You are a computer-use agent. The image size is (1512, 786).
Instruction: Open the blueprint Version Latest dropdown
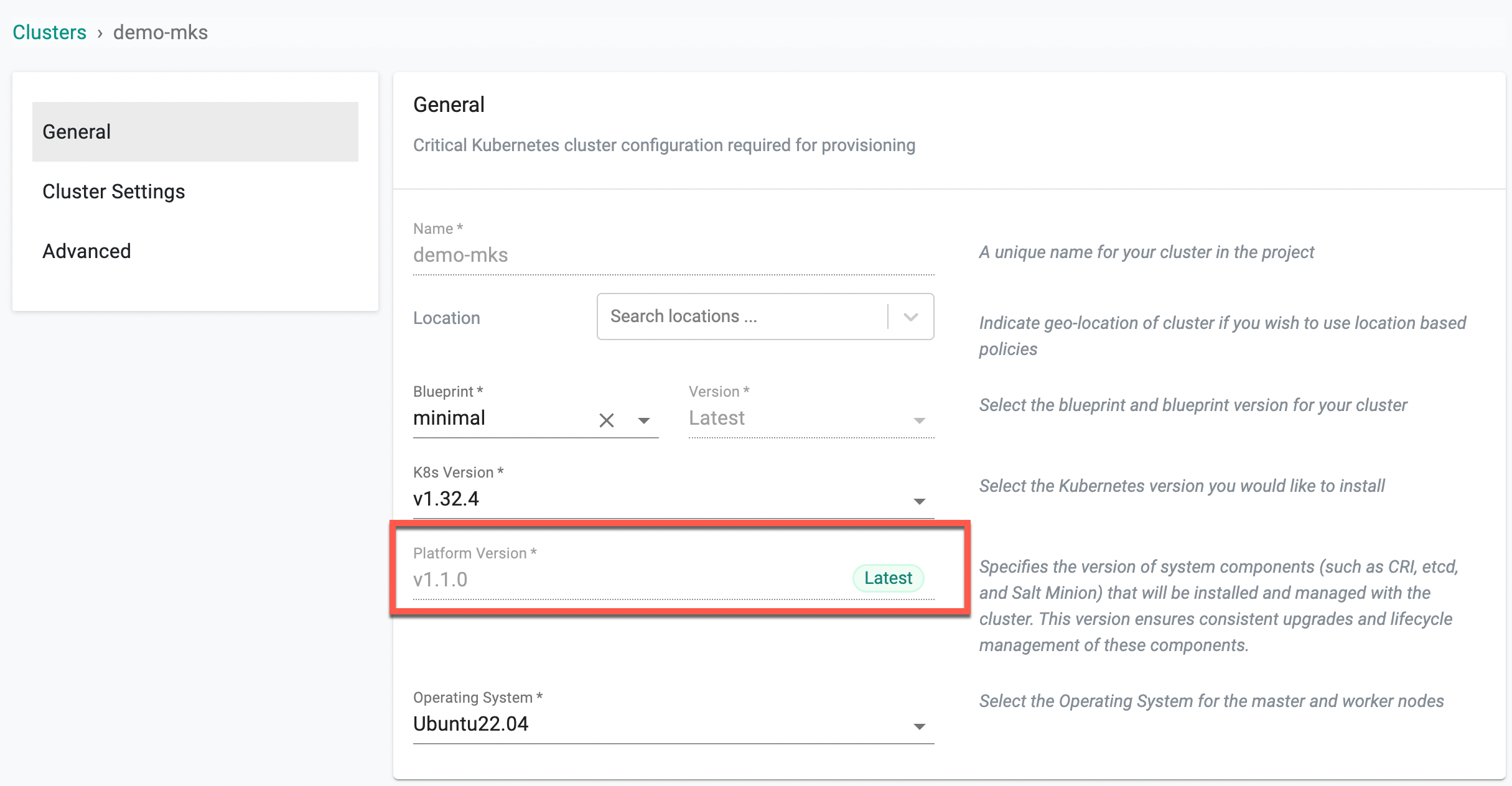(810, 418)
